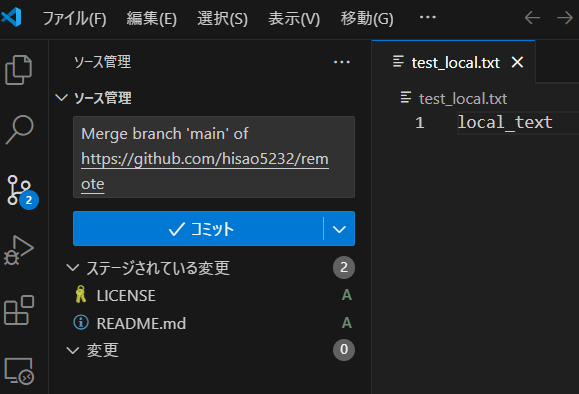
Task: Collapse the 変更 group
Action: [x=72, y=350]
